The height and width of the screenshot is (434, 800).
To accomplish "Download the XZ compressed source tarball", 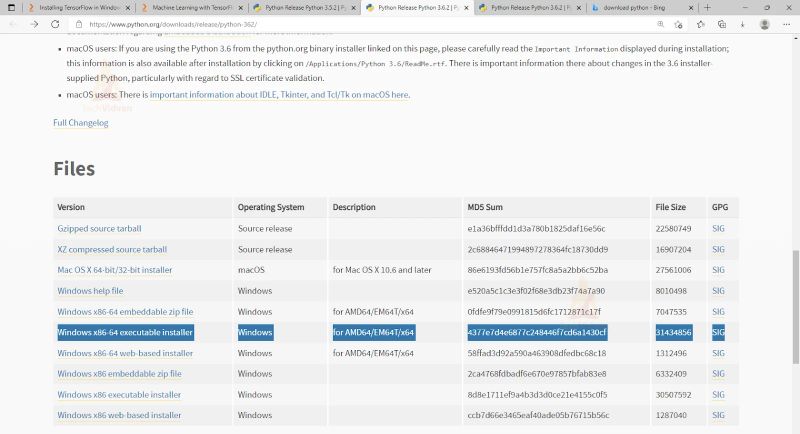I will [112, 249].
